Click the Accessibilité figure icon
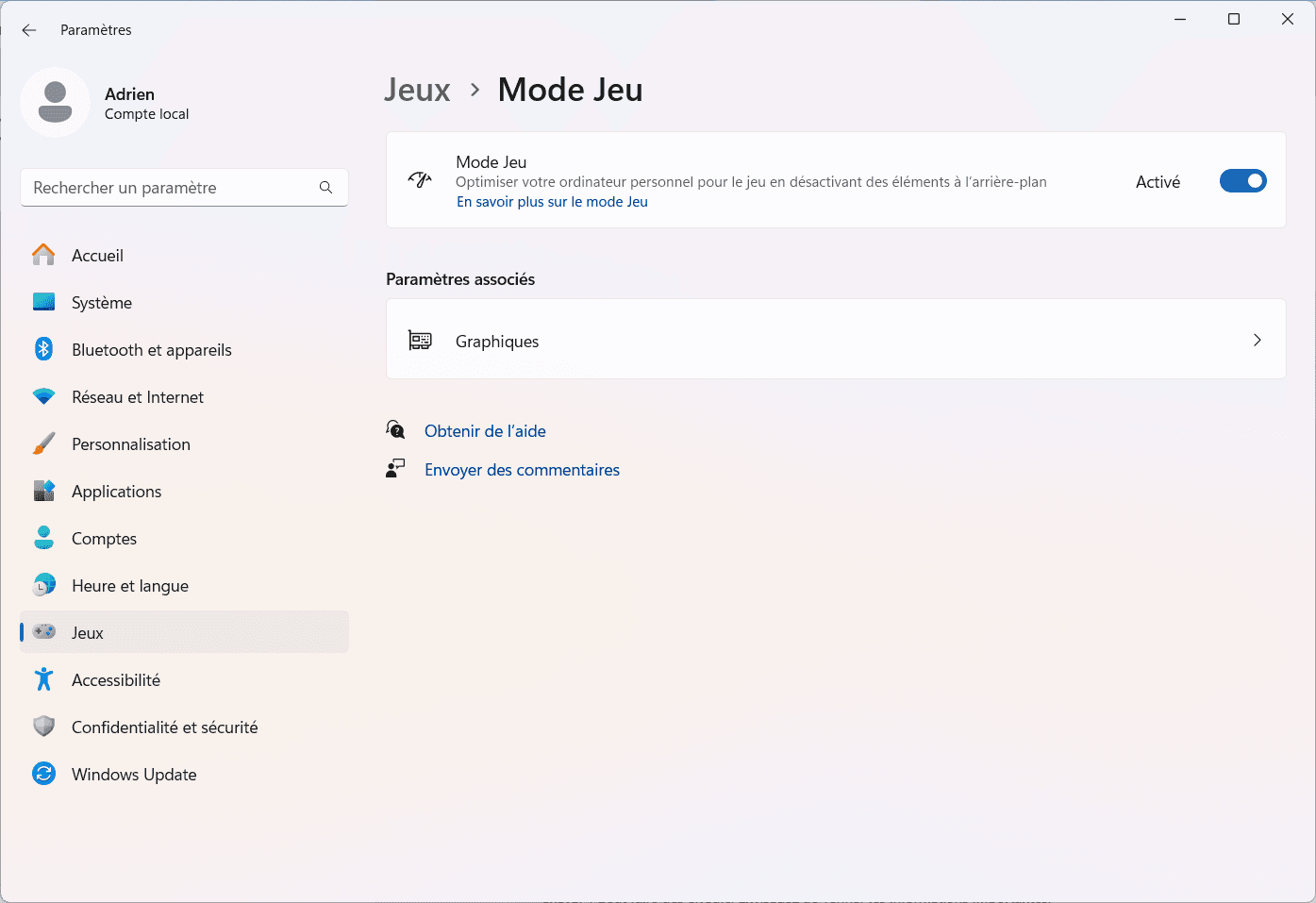 [43, 679]
